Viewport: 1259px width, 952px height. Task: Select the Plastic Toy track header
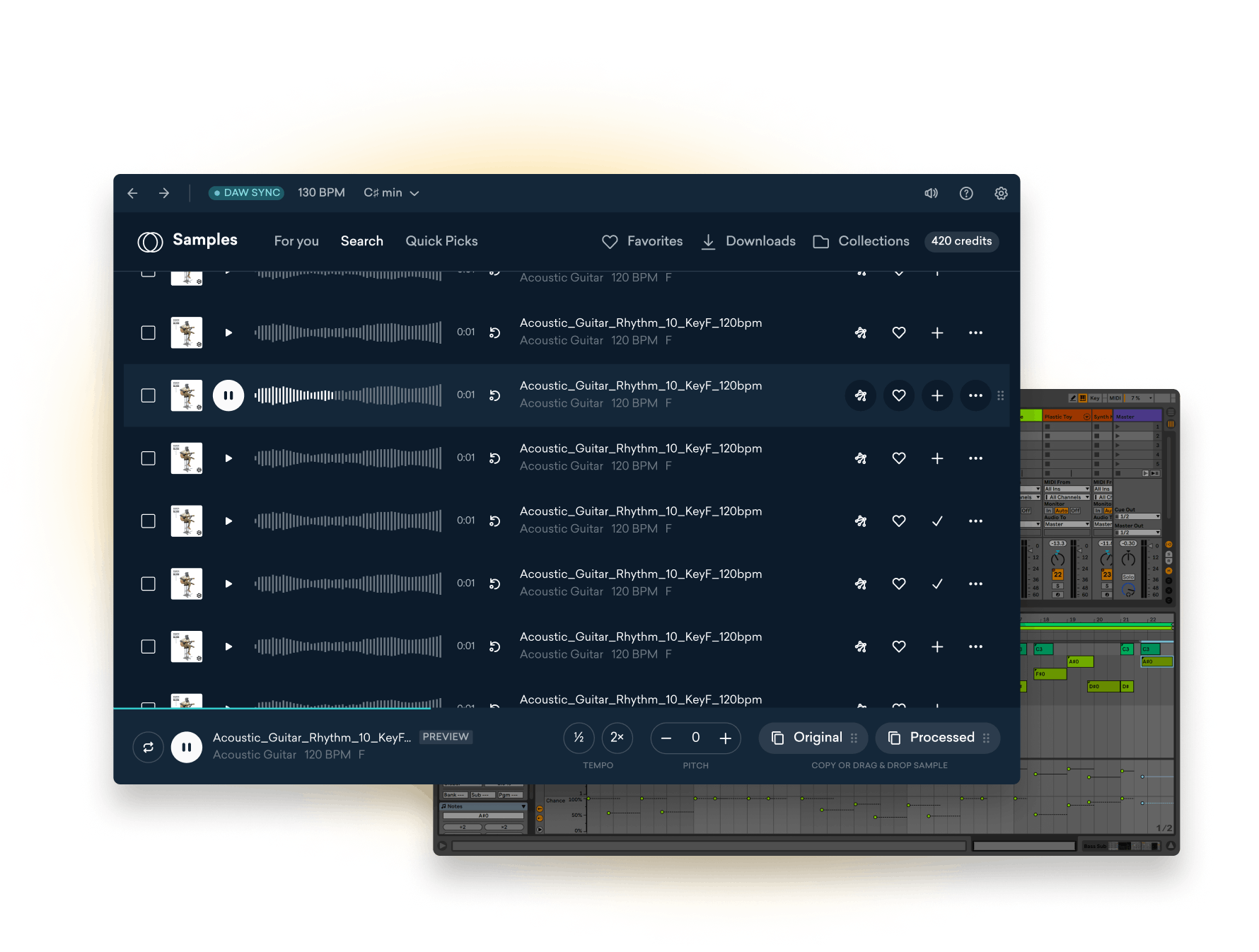click(1067, 416)
